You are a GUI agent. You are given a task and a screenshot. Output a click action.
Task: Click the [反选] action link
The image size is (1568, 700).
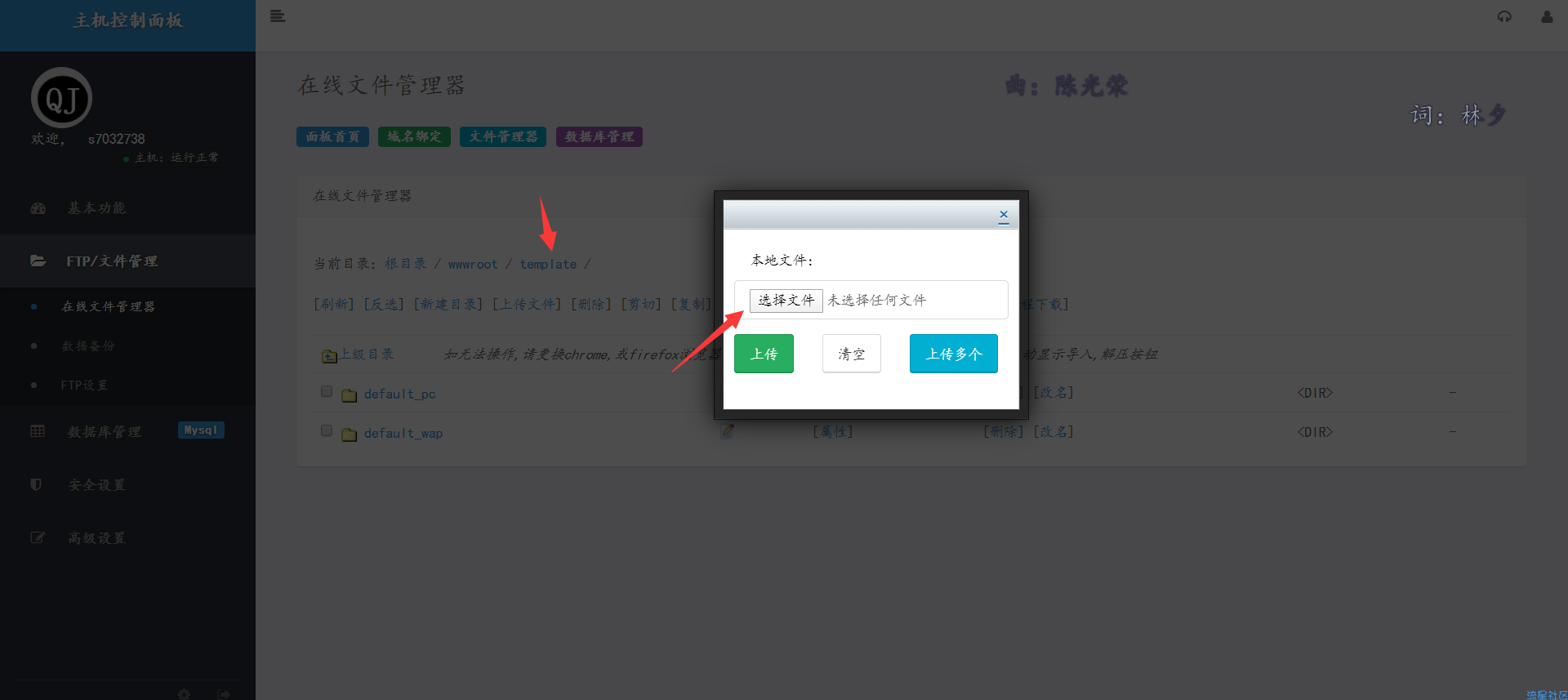pos(385,304)
